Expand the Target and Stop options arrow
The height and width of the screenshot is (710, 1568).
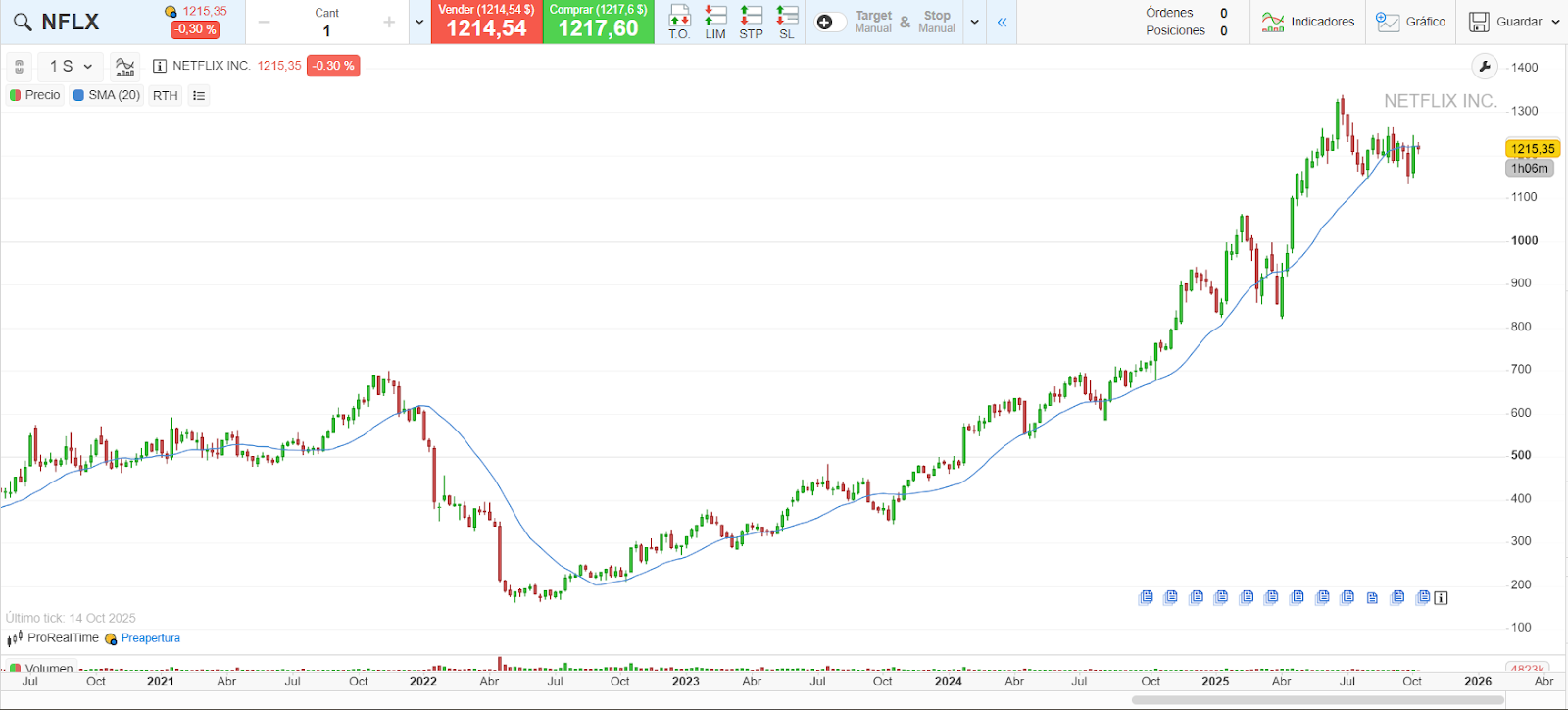click(974, 22)
